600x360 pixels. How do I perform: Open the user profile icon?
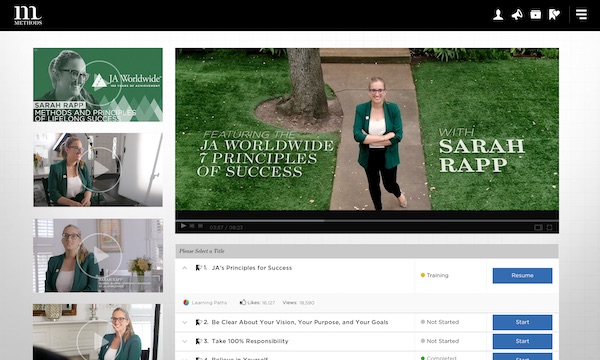coord(498,15)
